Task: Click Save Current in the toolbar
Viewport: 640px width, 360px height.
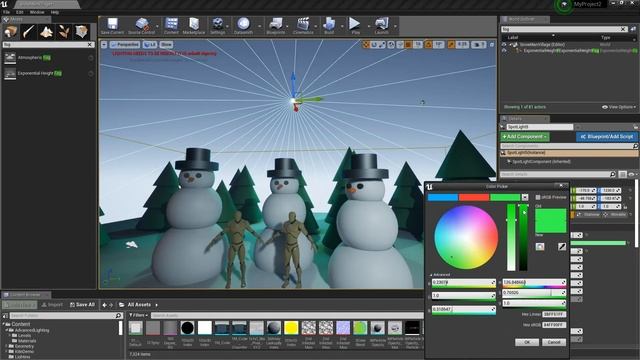Action: point(112,26)
